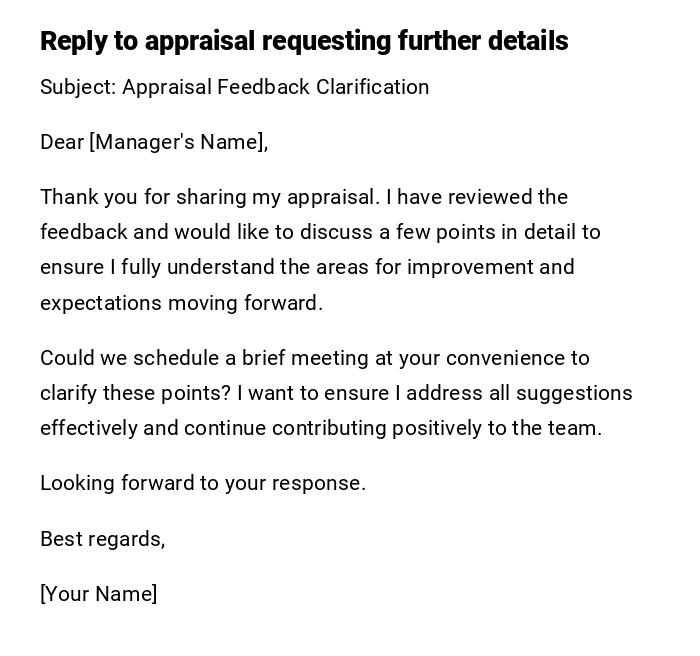This screenshot has width=700, height=656.
Task: Click the word "Subject:" label
Action: click(77, 87)
